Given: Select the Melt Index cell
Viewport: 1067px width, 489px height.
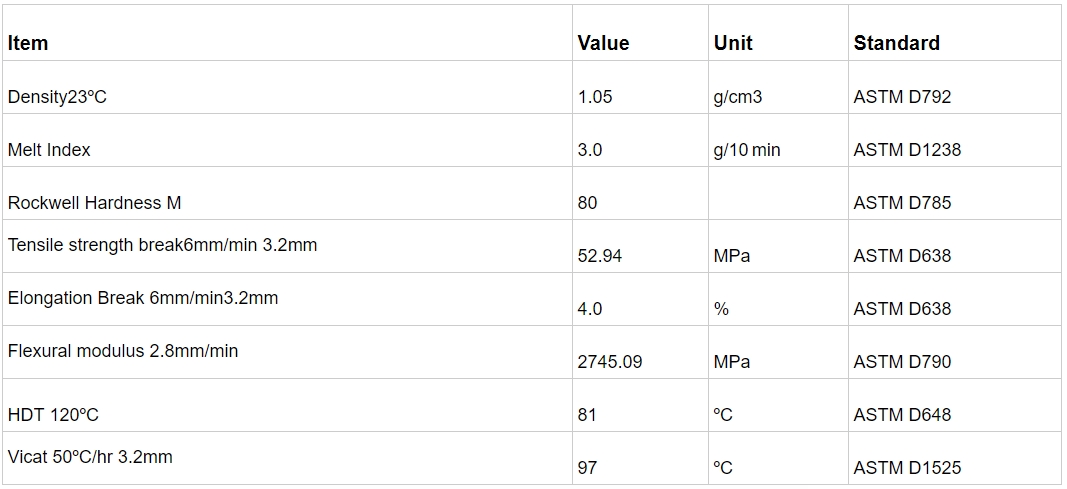Looking at the screenshot, I should tap(49, 150).
